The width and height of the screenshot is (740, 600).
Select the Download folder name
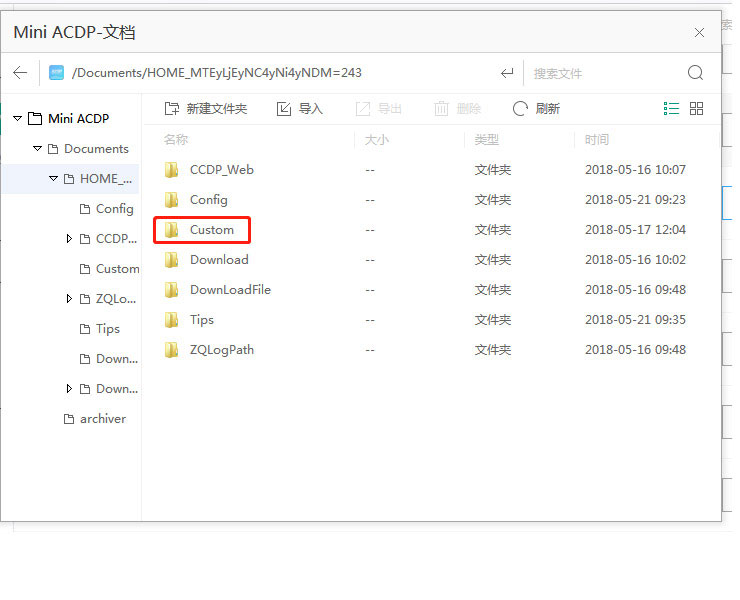219,260
